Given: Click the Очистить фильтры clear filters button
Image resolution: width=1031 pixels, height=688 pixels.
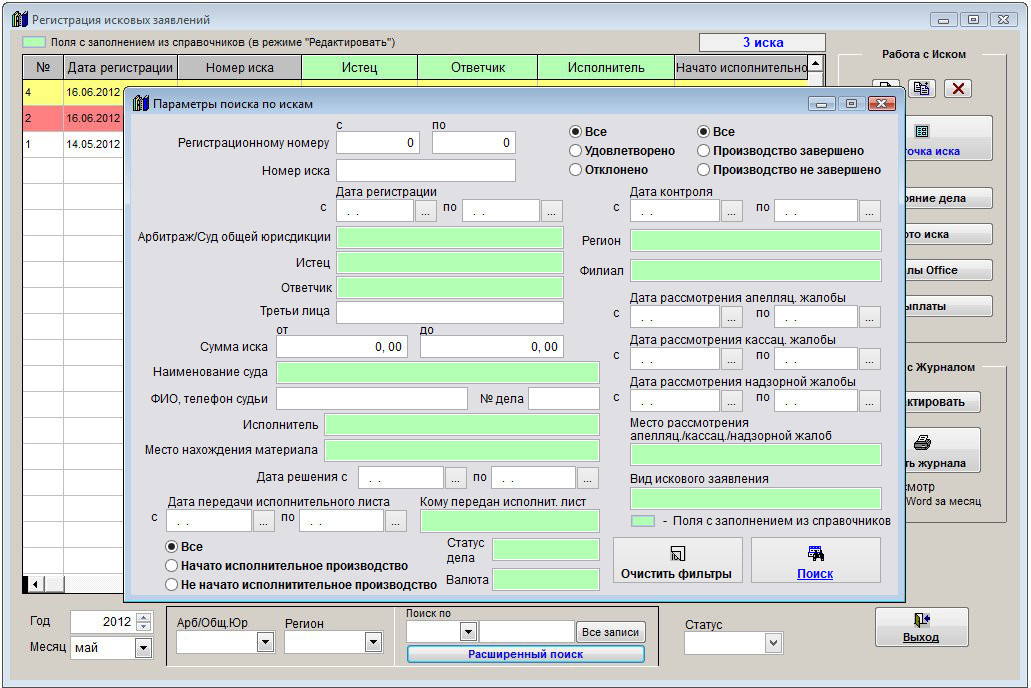Looking at the screenshot, I should 676,562.
